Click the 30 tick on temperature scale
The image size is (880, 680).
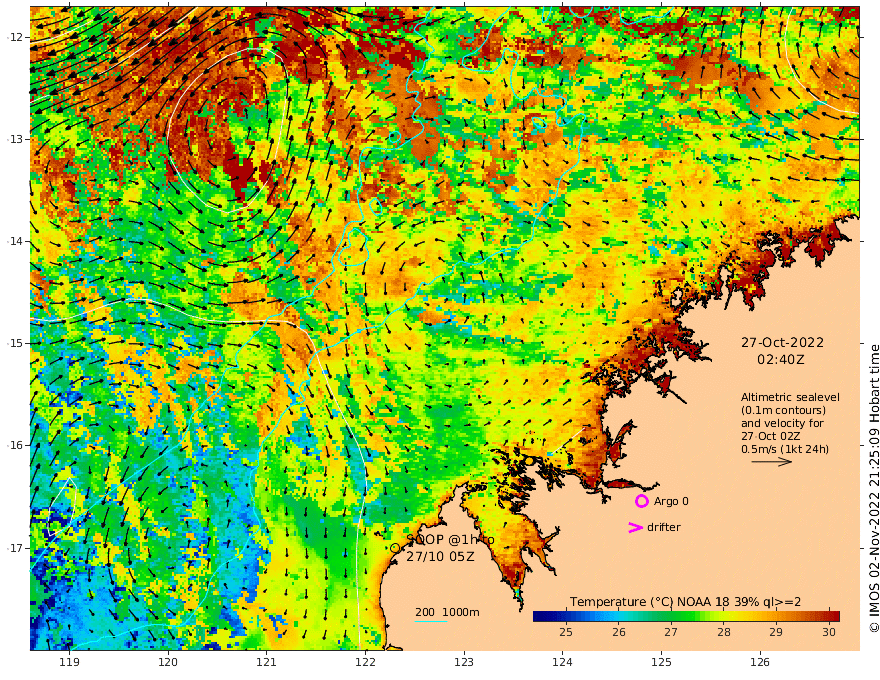coord(828,632)
